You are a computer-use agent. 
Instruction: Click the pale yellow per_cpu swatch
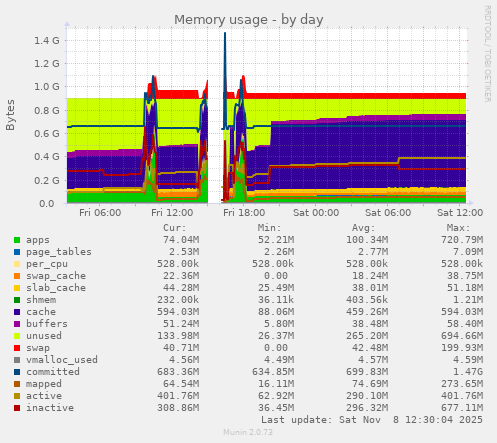17,264
